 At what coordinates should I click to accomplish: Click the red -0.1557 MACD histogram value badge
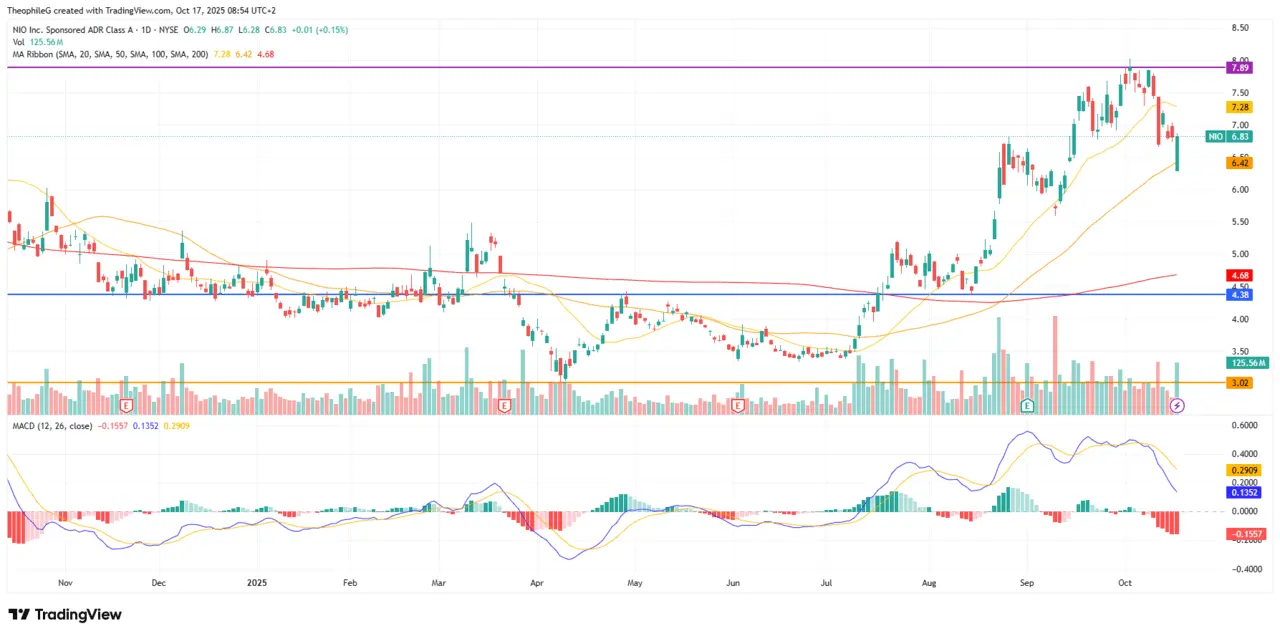[1245, 533]
